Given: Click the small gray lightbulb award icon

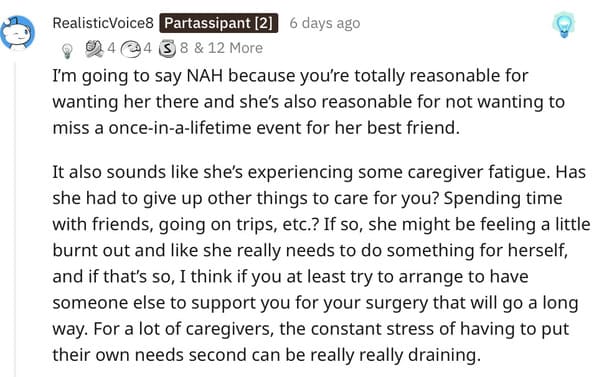Looking at the screenshot, I should (67, 50).
